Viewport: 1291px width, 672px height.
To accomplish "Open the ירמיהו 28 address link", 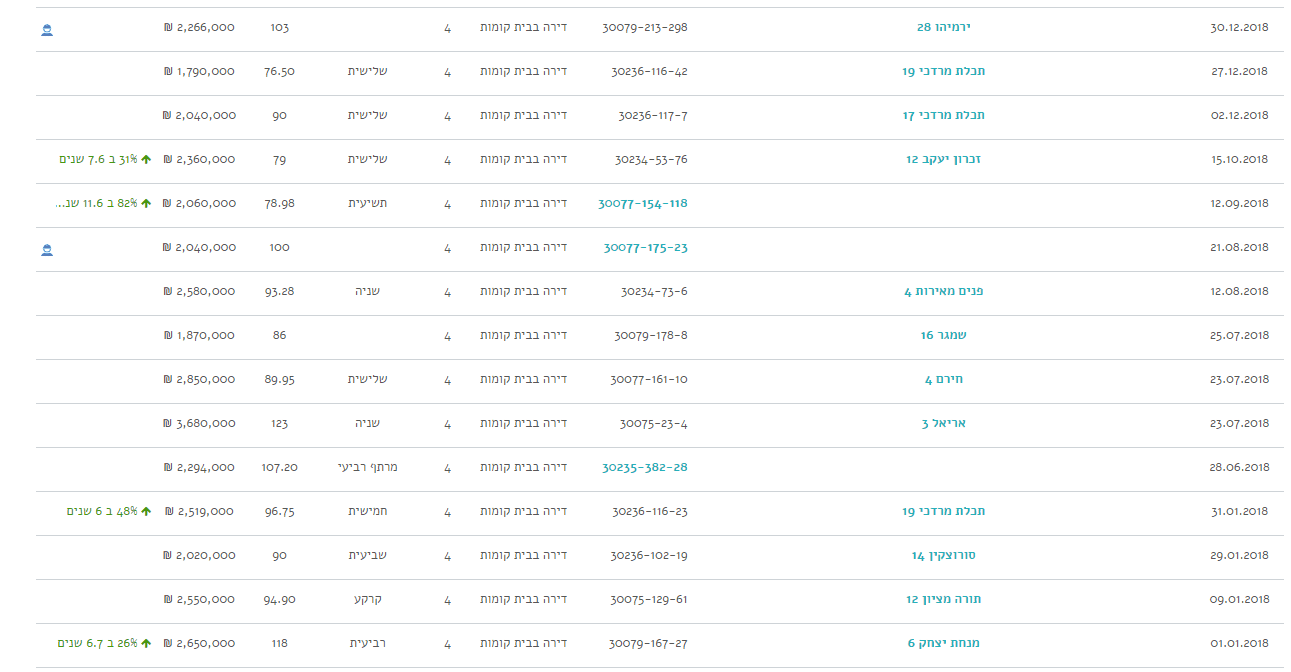I will (x=943, y=28).
